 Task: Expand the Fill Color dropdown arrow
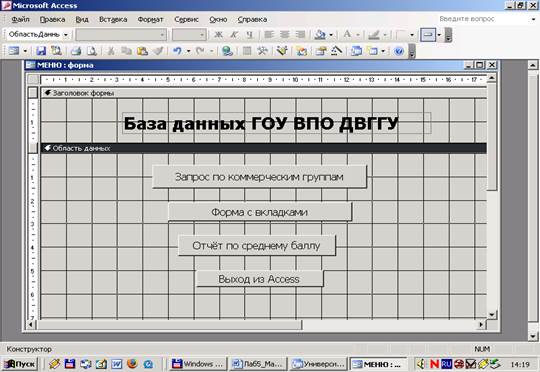[331, 35]
